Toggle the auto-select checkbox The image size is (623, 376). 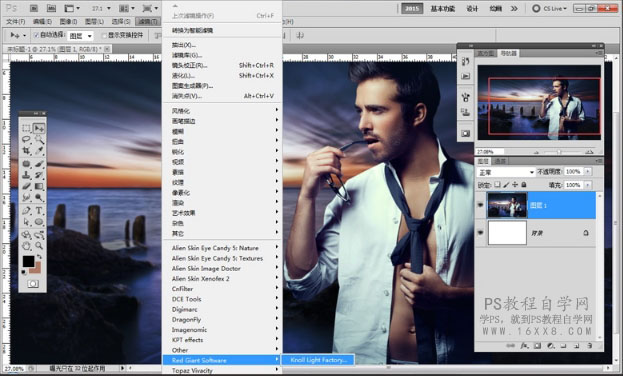(x=36, y=35)
